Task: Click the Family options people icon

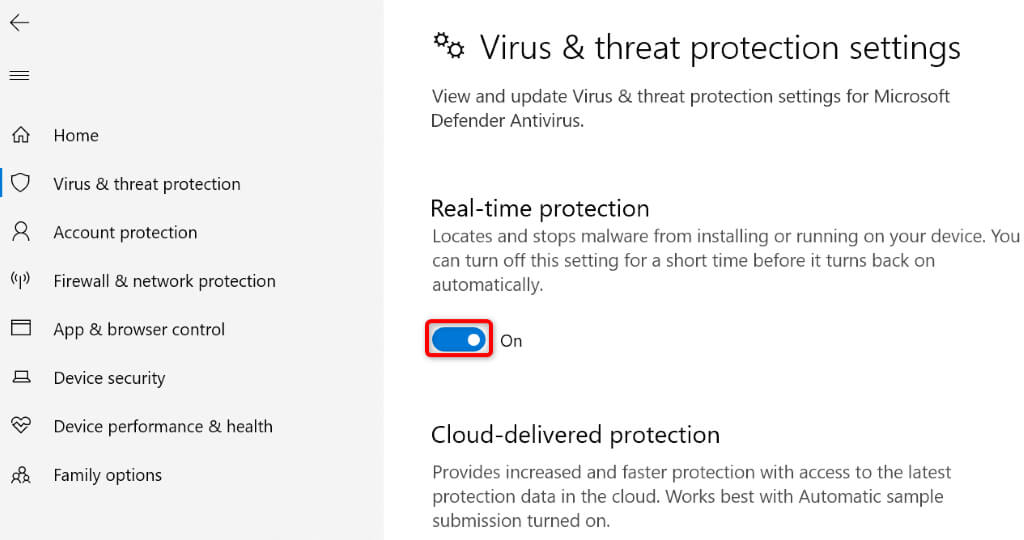Action: pyautogui.click(x=20, y=475)
